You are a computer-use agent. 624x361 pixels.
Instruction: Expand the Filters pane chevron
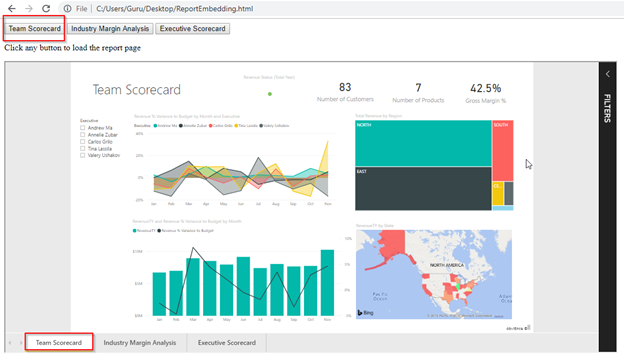[x=608, y=74]
